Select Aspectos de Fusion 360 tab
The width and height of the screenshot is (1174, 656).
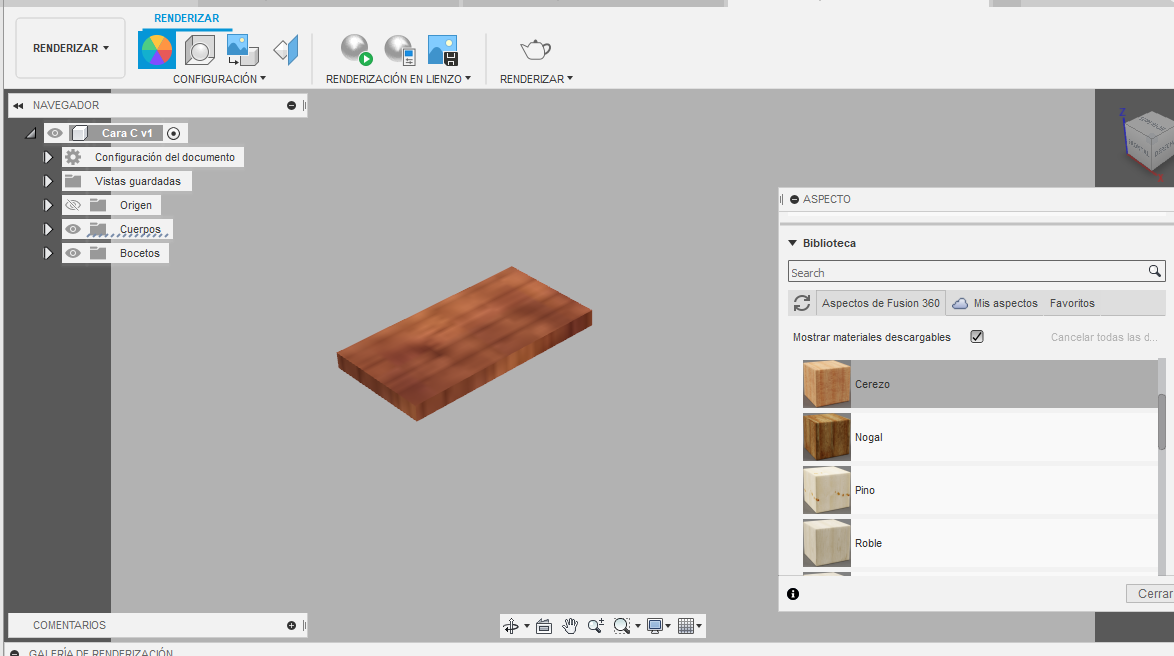pos(880,303)
